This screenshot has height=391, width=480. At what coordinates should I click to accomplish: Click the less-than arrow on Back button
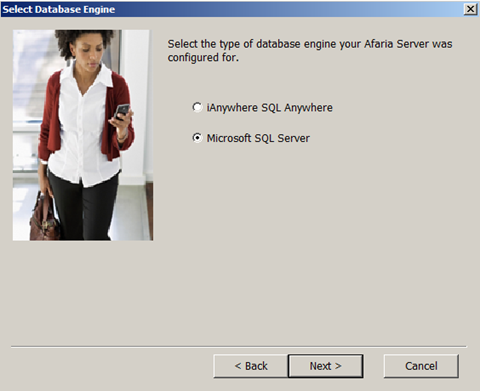pyautogui.click(x=238, y=366)
